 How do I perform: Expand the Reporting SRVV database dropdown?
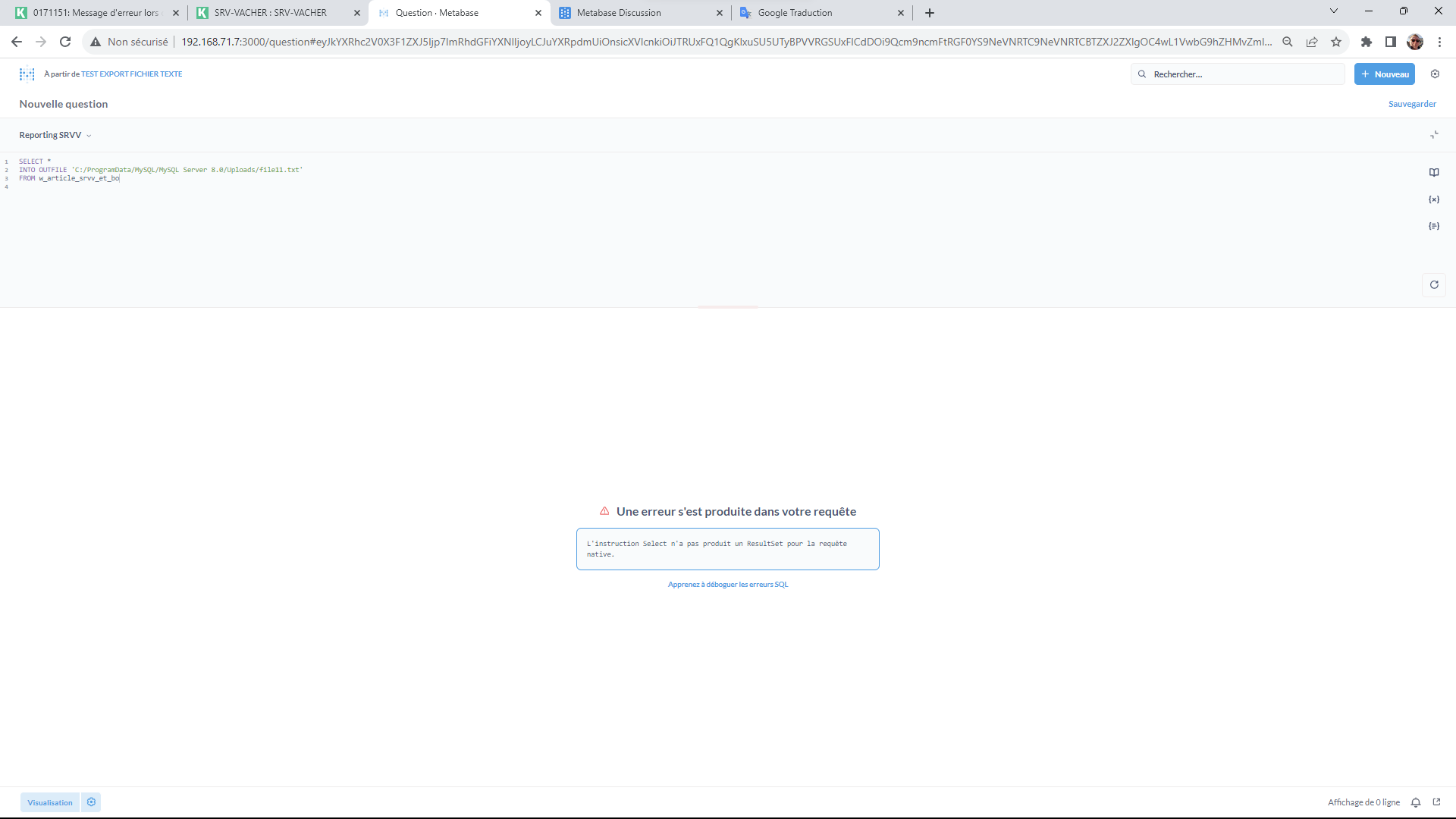[55, 135]
